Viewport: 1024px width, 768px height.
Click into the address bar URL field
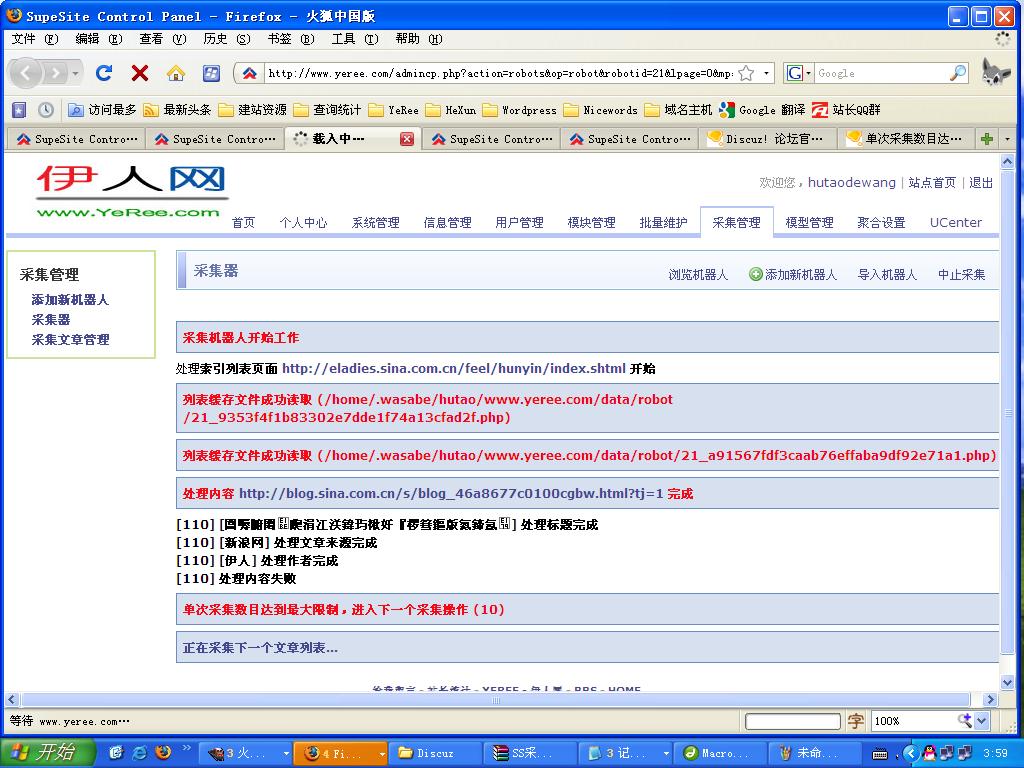500,73
